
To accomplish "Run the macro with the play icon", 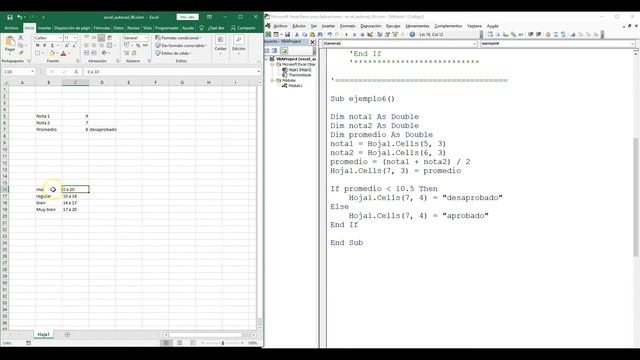I will tap(347, 35).
